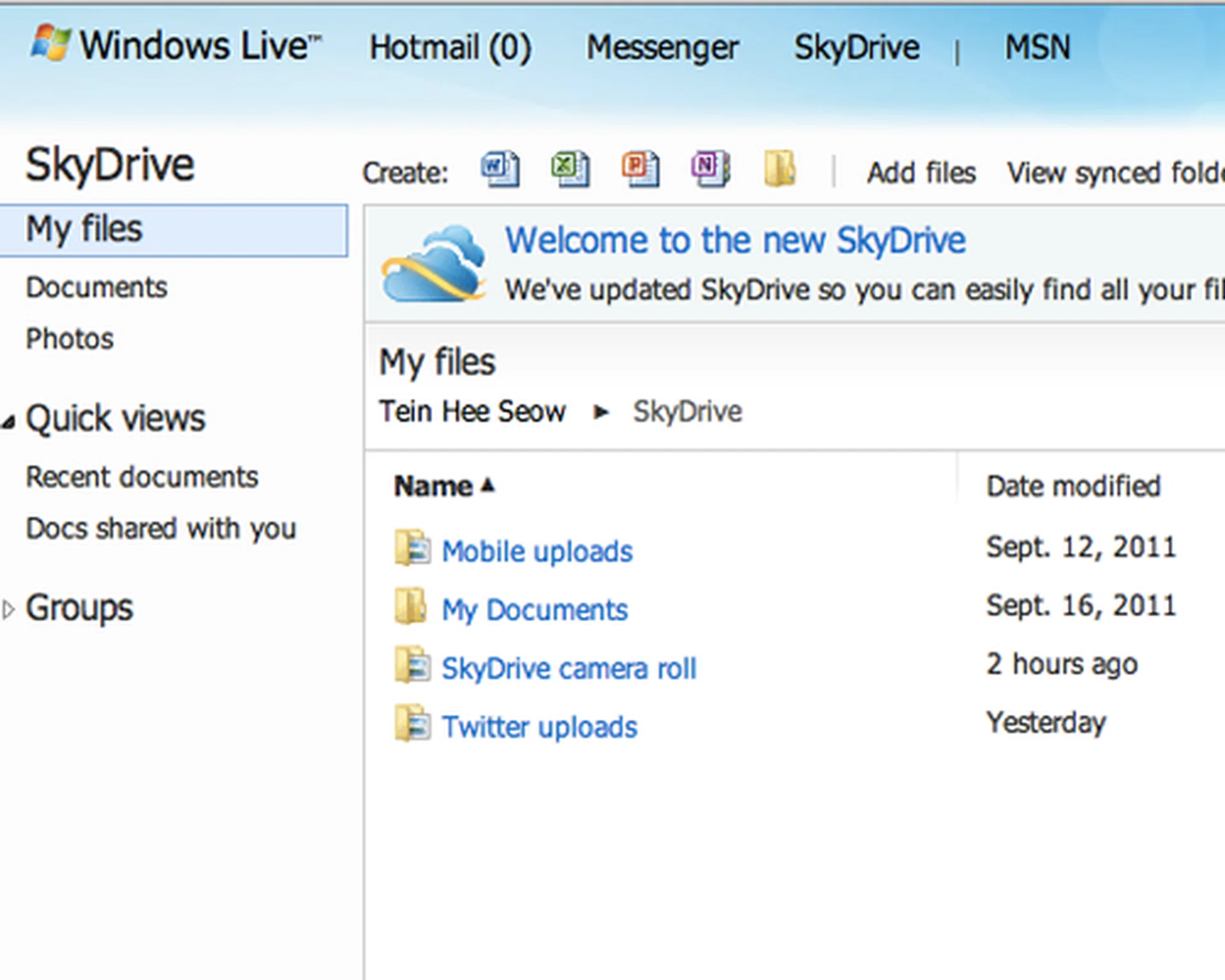Open SkyDrive camera roll folder
The height and width of the screenshot is (980, 1225).
point(568,669)
